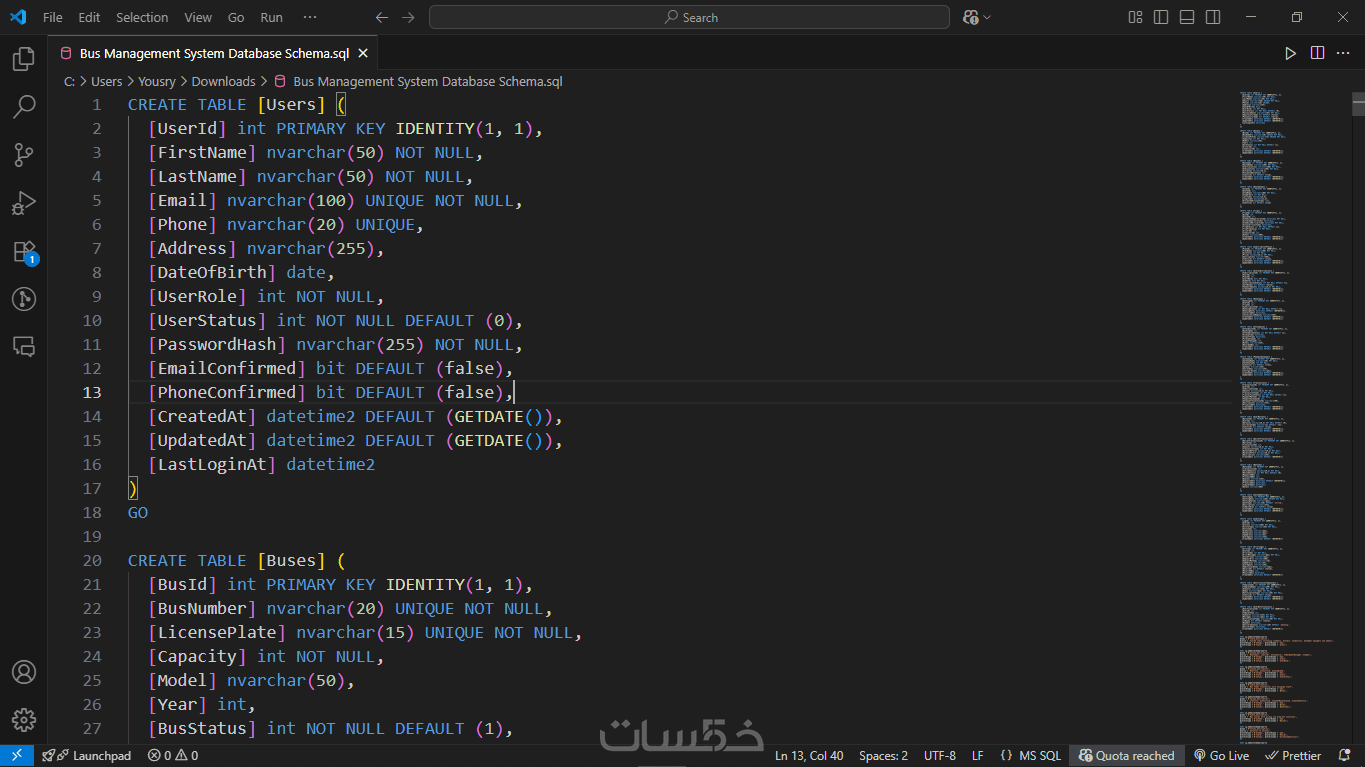Open the Explorer view in activity bar

pyautogui.click(x=24, y=59)
